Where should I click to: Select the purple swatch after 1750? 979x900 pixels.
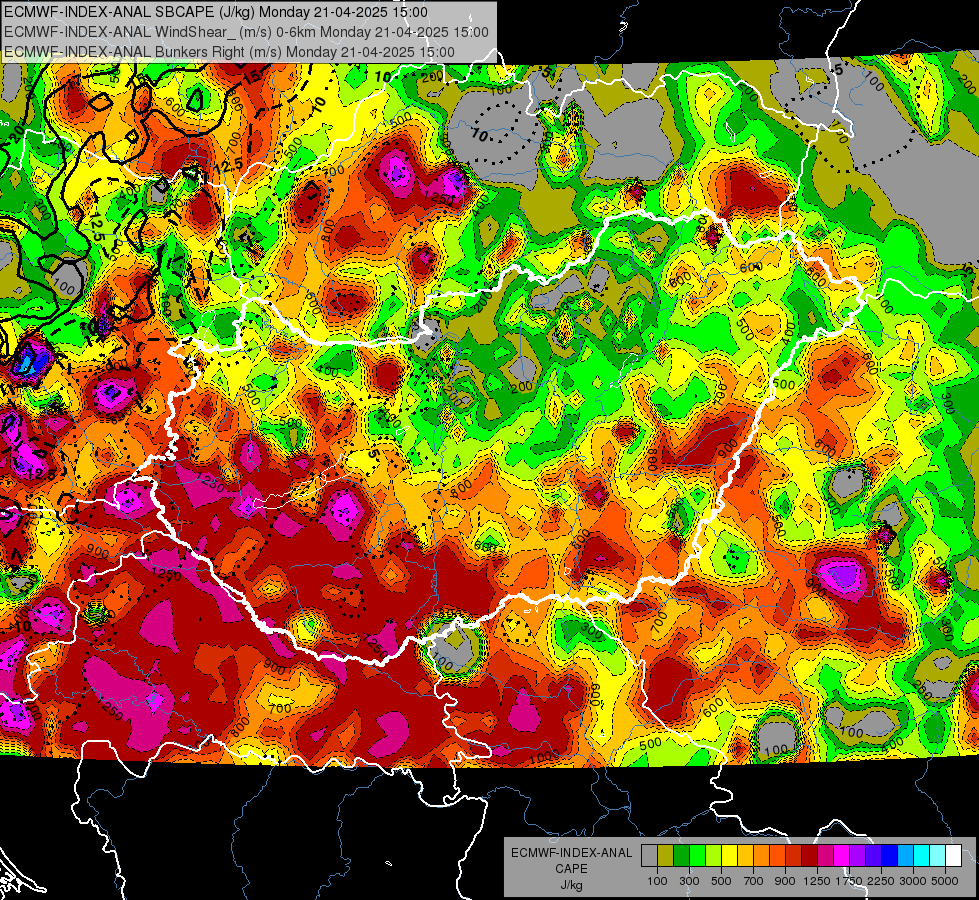pos(857,855)
